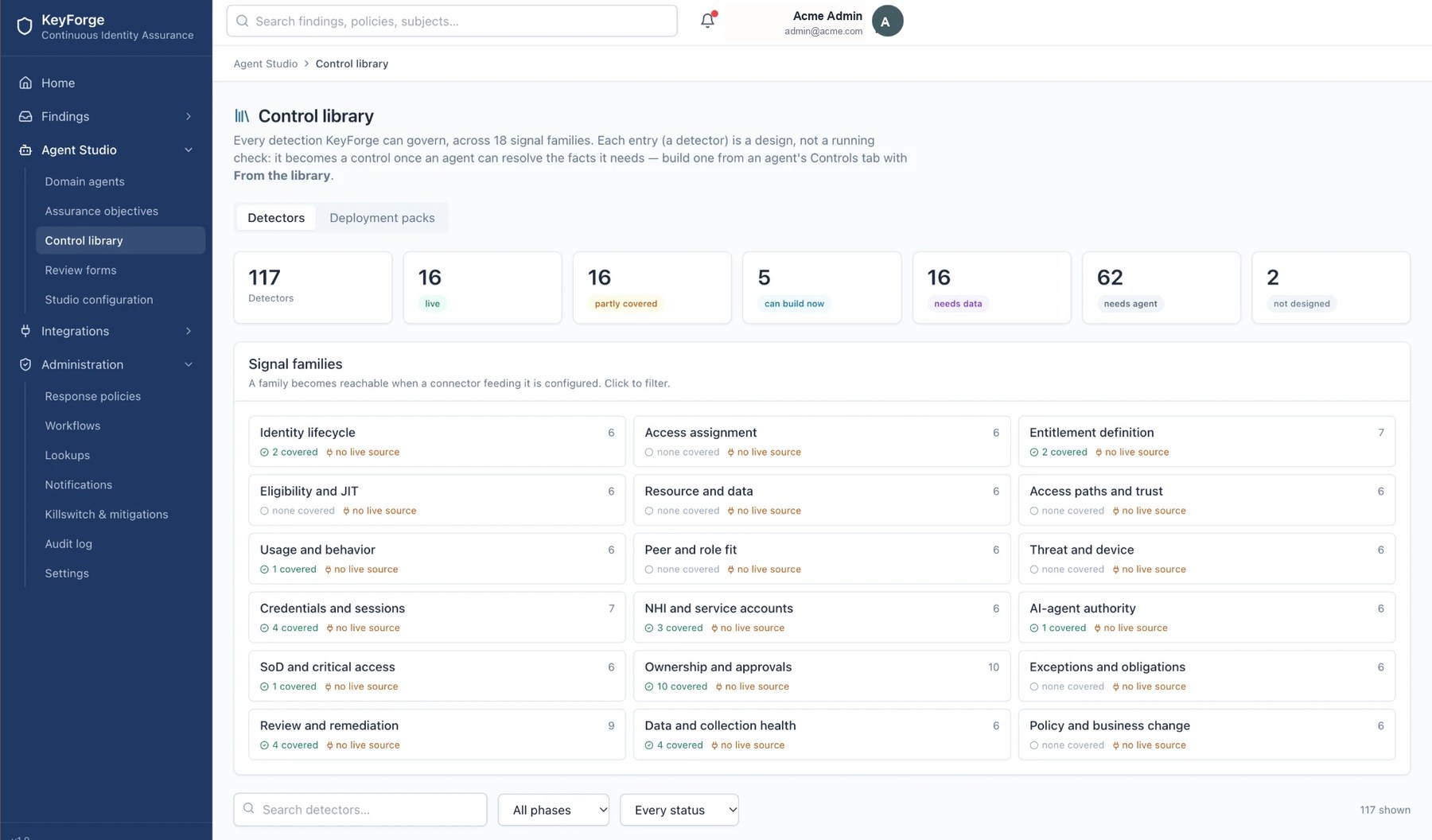Open the All phases dropdown
This screenshot has height=840, width=1432.
(x=554, y=810)
